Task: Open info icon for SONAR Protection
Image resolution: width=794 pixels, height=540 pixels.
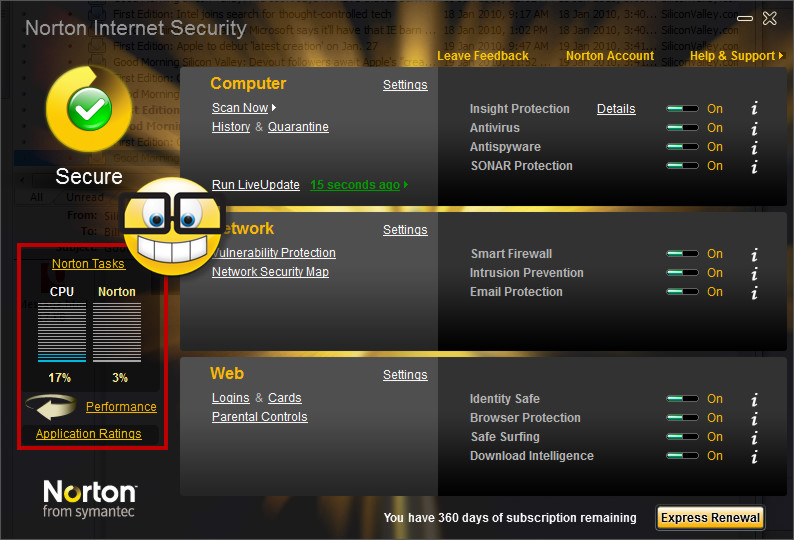Action: click(754, 166)
